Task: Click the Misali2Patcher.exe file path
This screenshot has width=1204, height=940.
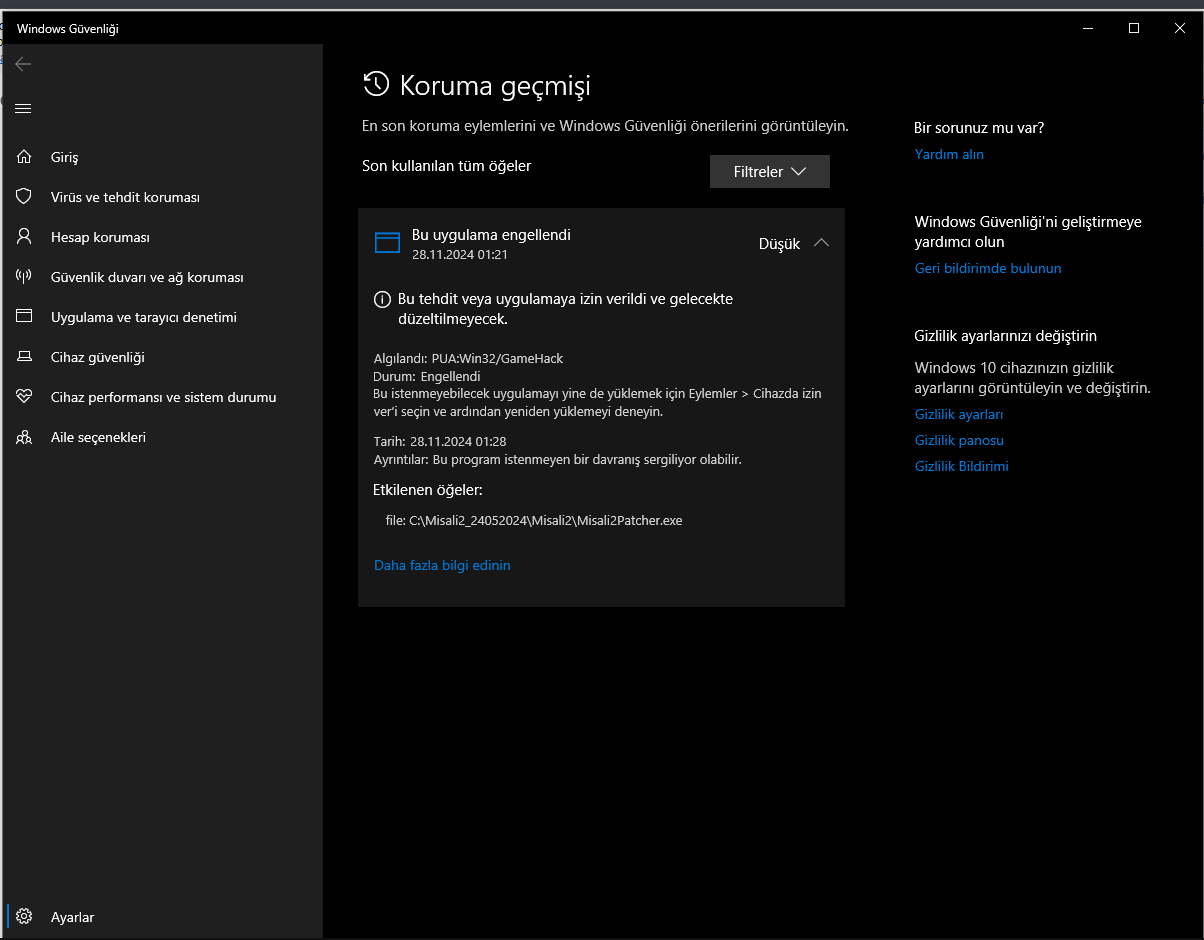Action: 545,520
